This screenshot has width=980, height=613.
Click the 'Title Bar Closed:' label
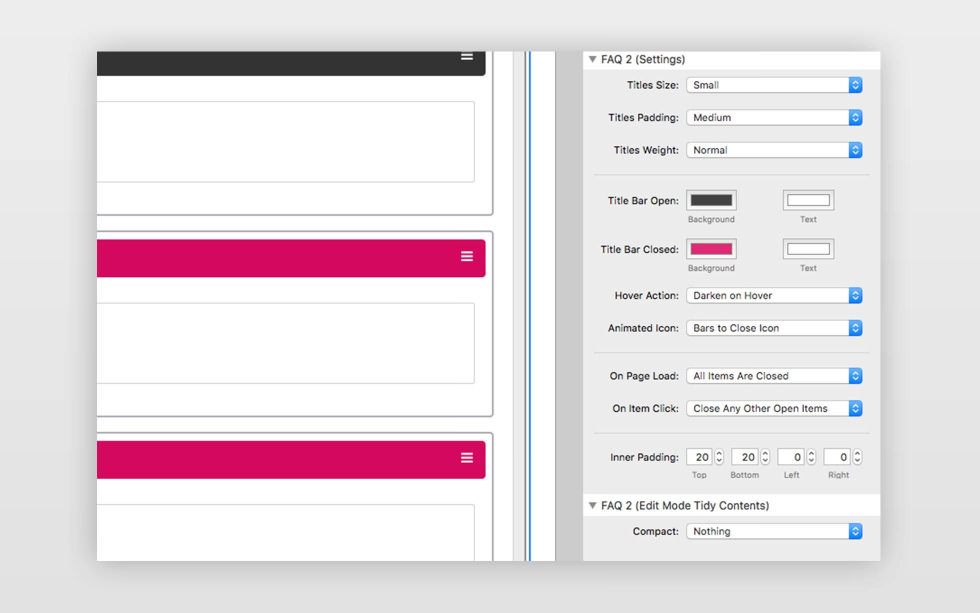click(x=639, y=249)
